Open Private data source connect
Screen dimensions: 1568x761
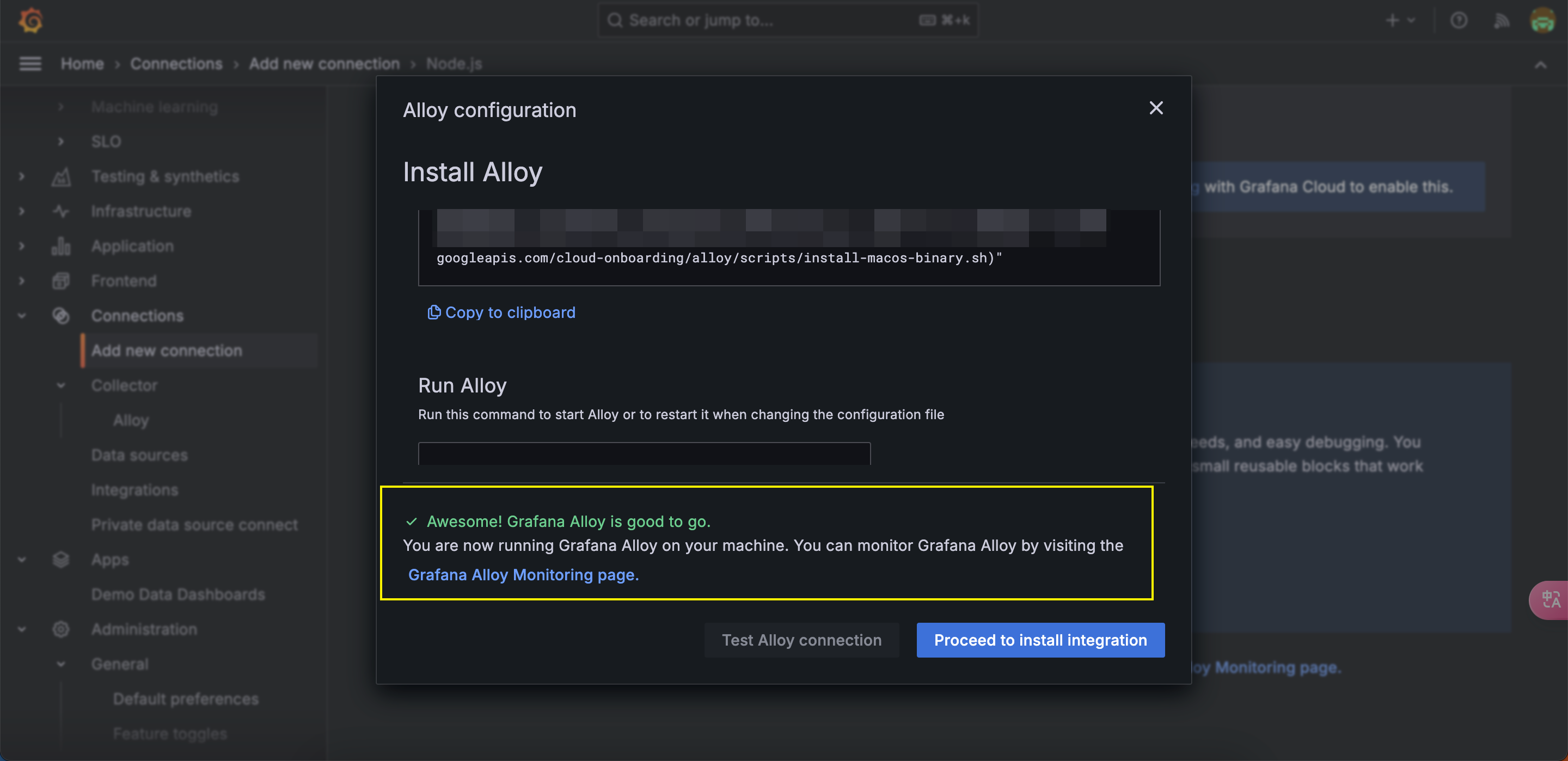point(195,524)
